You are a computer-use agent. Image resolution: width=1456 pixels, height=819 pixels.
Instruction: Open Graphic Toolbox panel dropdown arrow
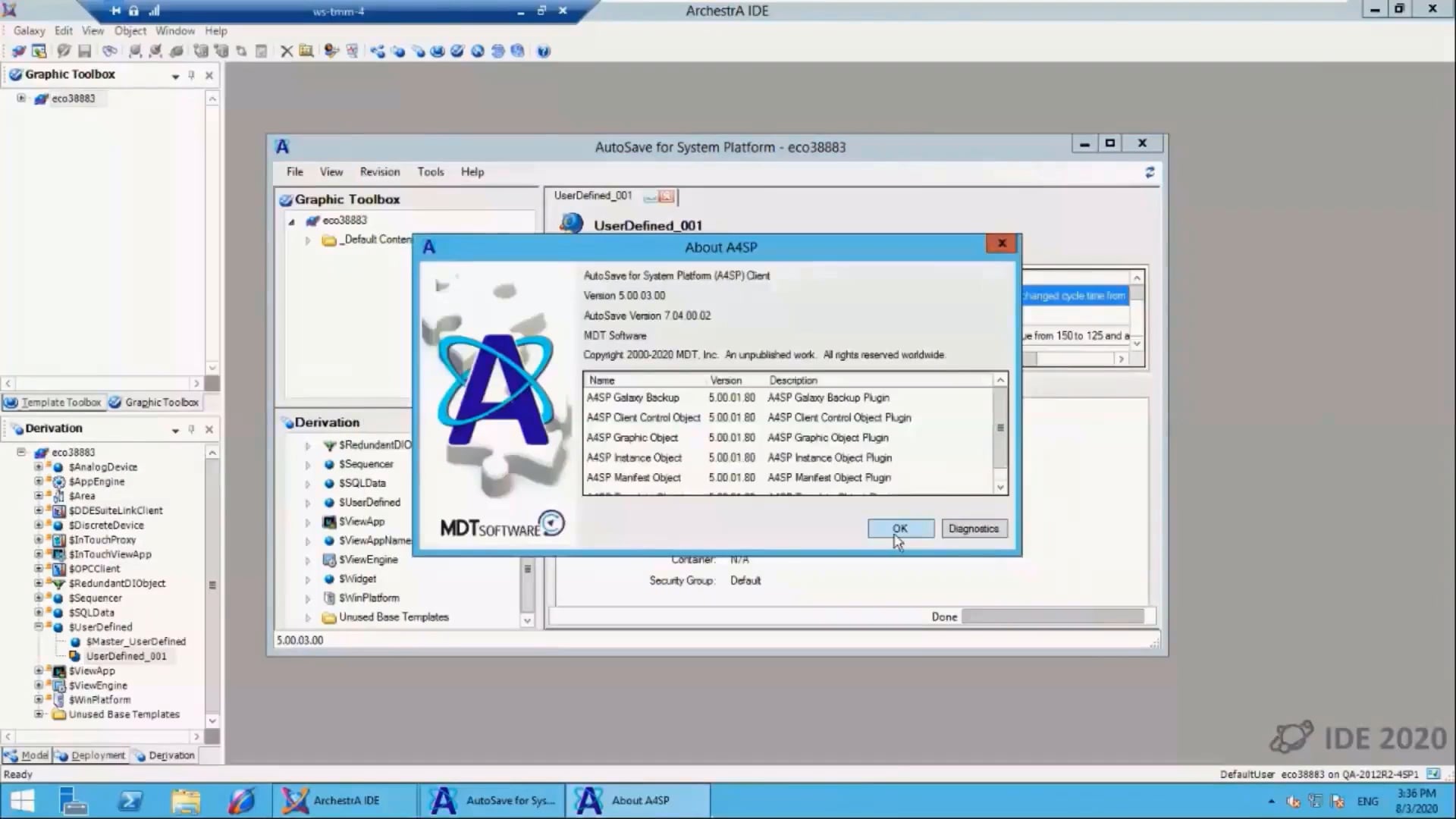(x=175, y=76)
